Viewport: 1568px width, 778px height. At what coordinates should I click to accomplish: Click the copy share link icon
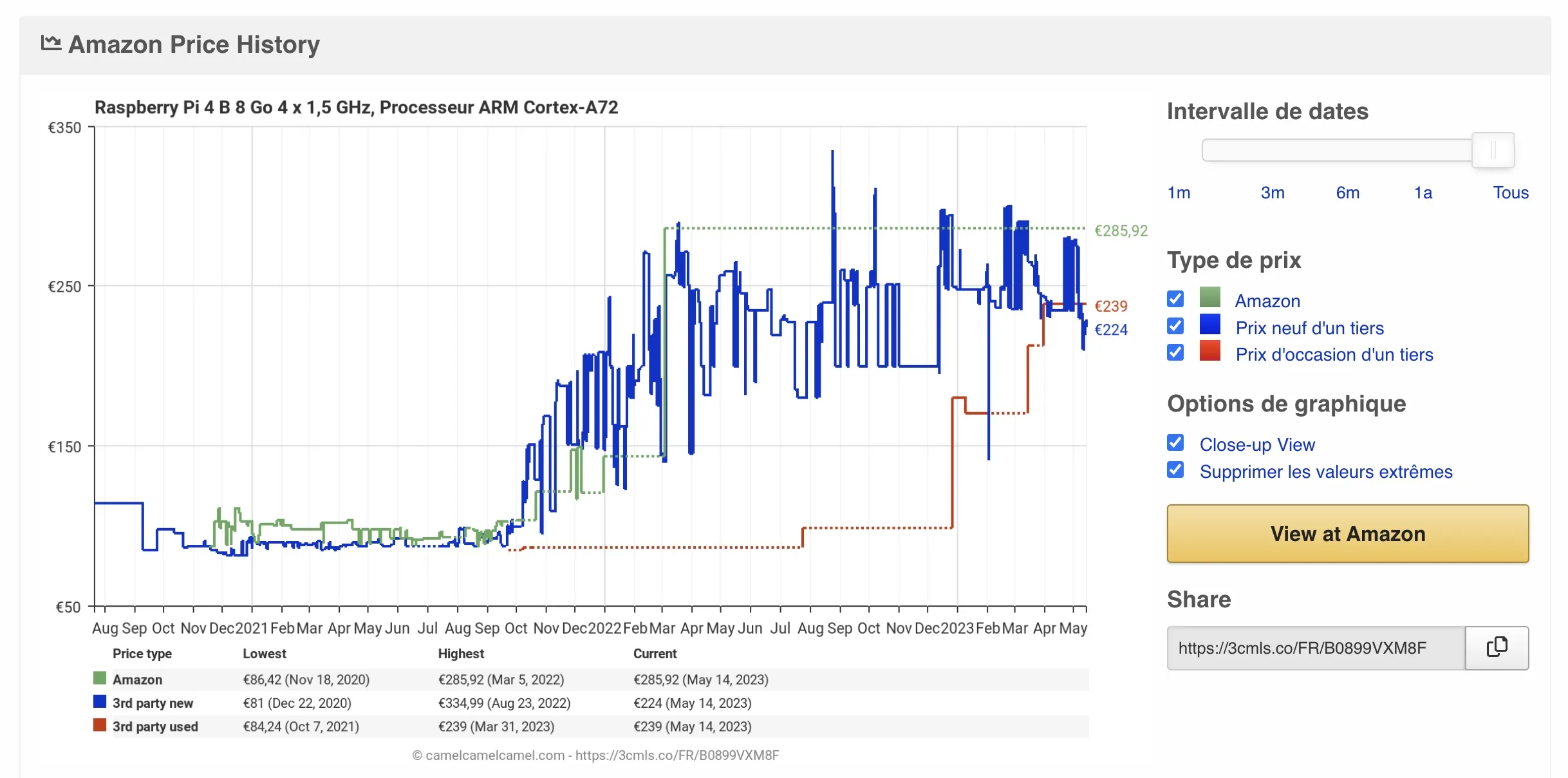pyautogui.click(x=1497, y=647)
